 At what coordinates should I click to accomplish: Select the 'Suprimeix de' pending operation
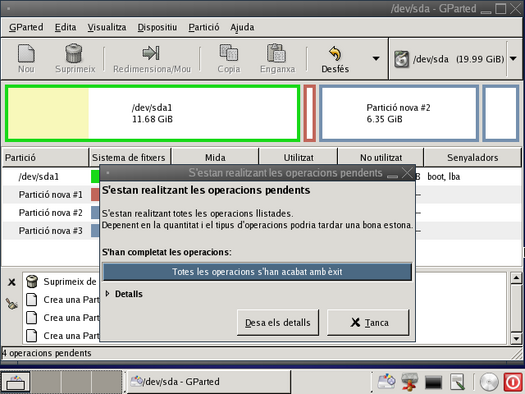click(70, 282)
